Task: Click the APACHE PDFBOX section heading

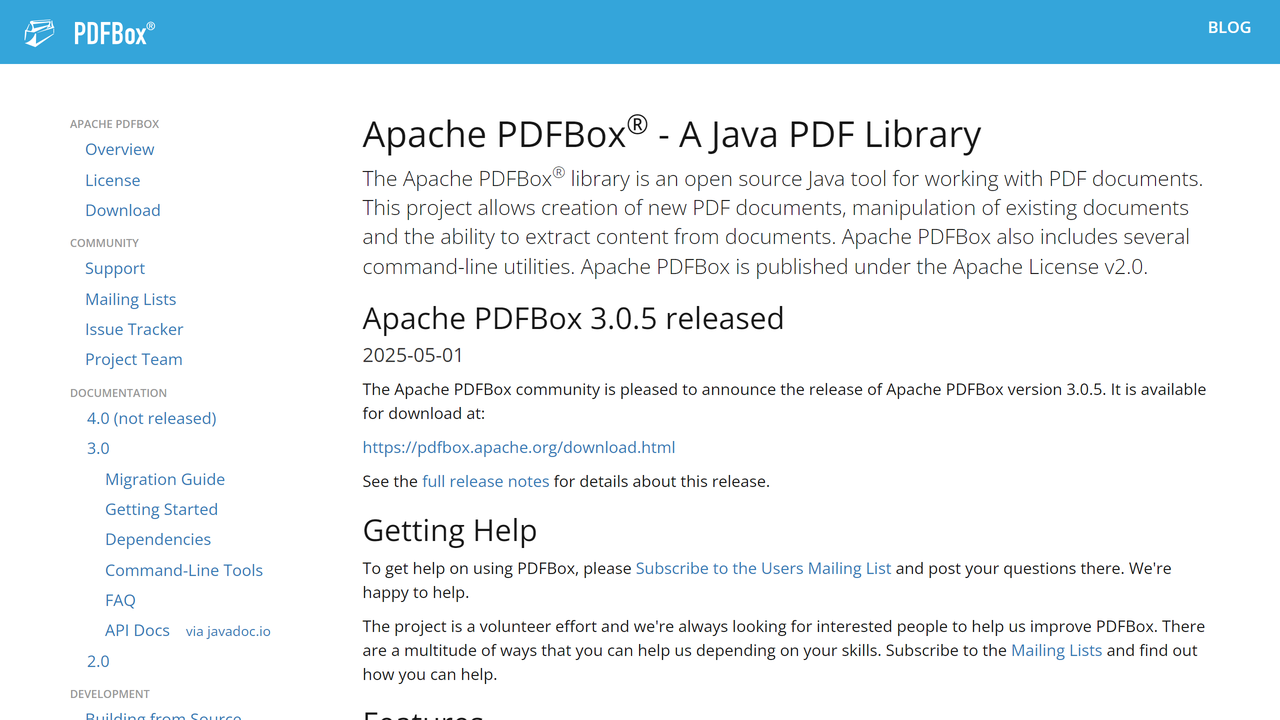Action: click(x=114, y=124)
